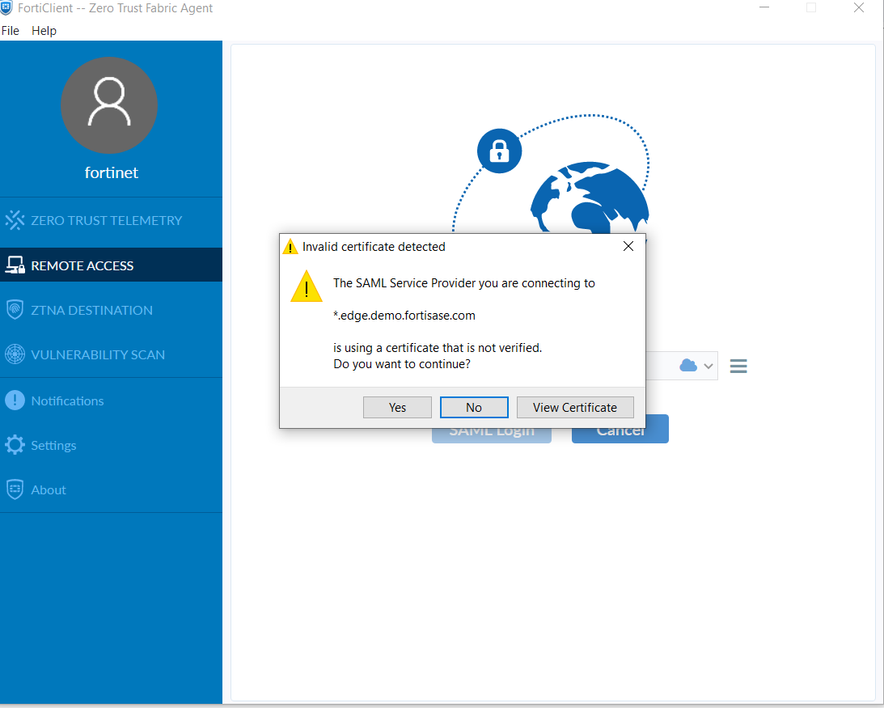The height and width of the screenshot is (708, 884).
Task: Click the Settings gear icon
Action: click(x=15, y=445)
